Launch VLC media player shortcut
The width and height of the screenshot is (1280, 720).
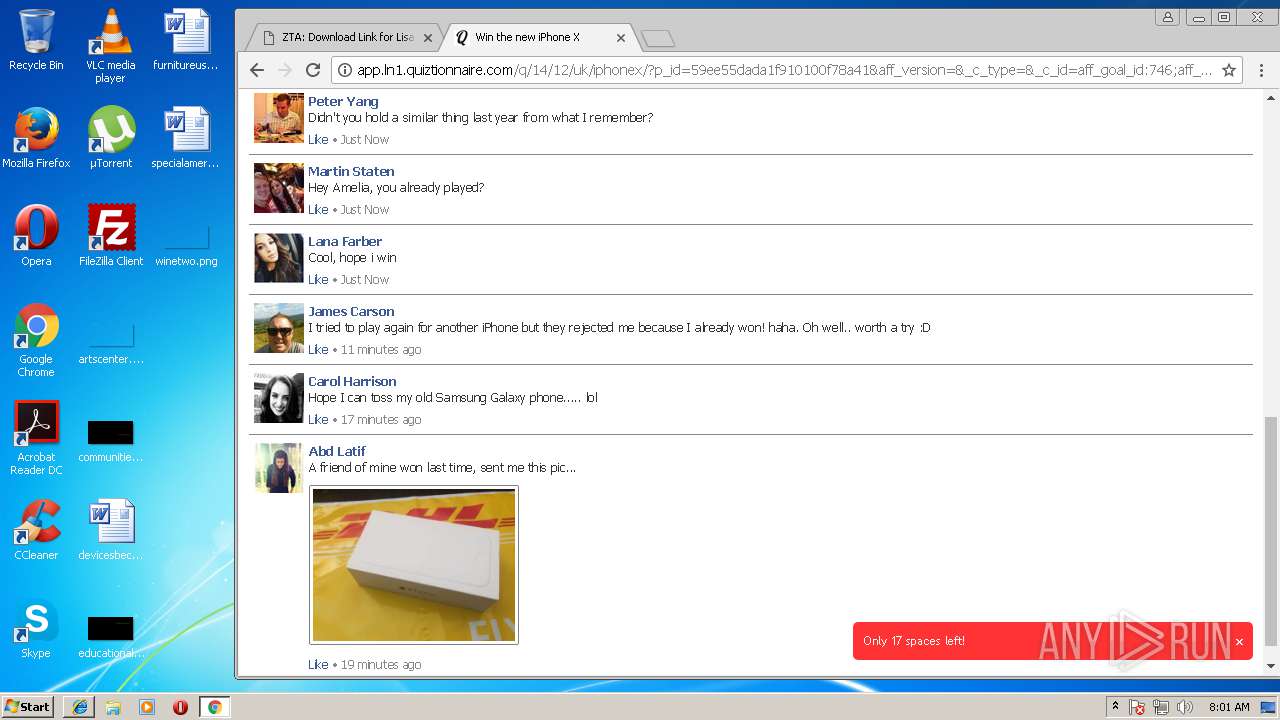point(110,46)
